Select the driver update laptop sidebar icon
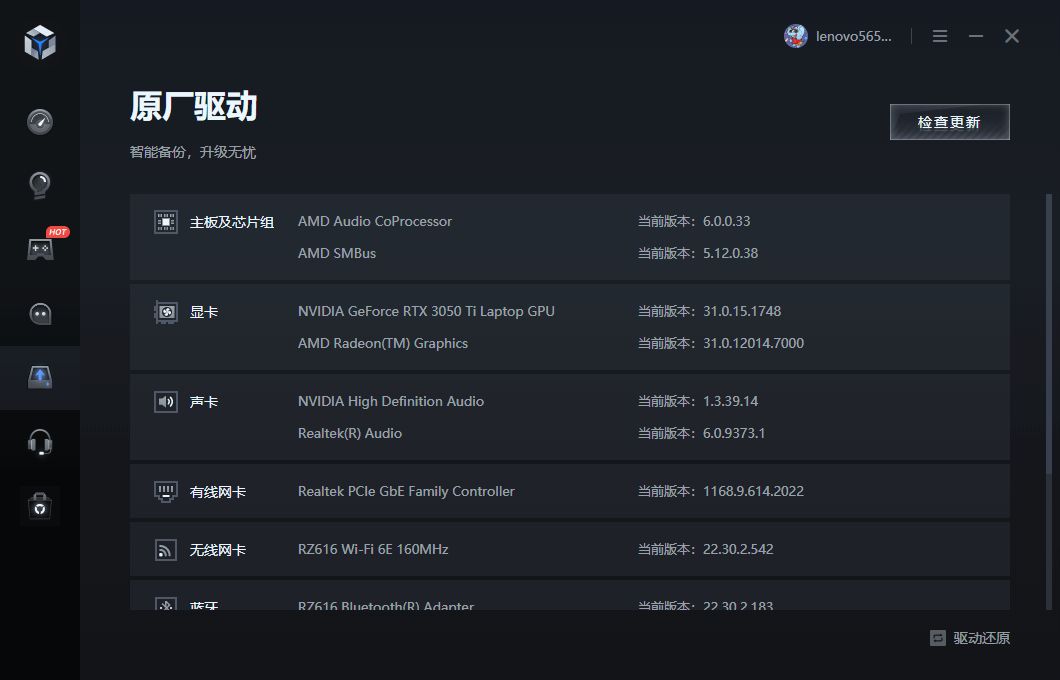Screen dimensions: 1060x680 pos(40,377)
